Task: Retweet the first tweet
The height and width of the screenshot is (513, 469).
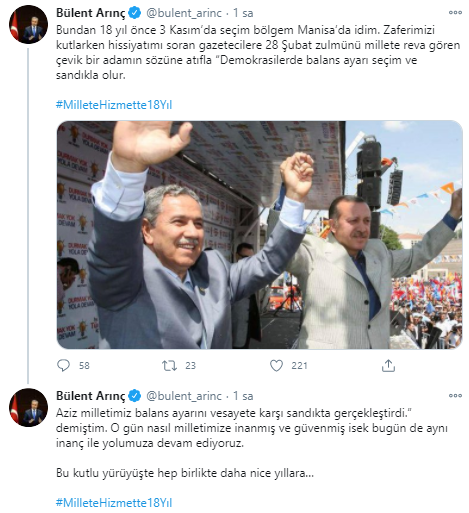Action: click(169, 366)
